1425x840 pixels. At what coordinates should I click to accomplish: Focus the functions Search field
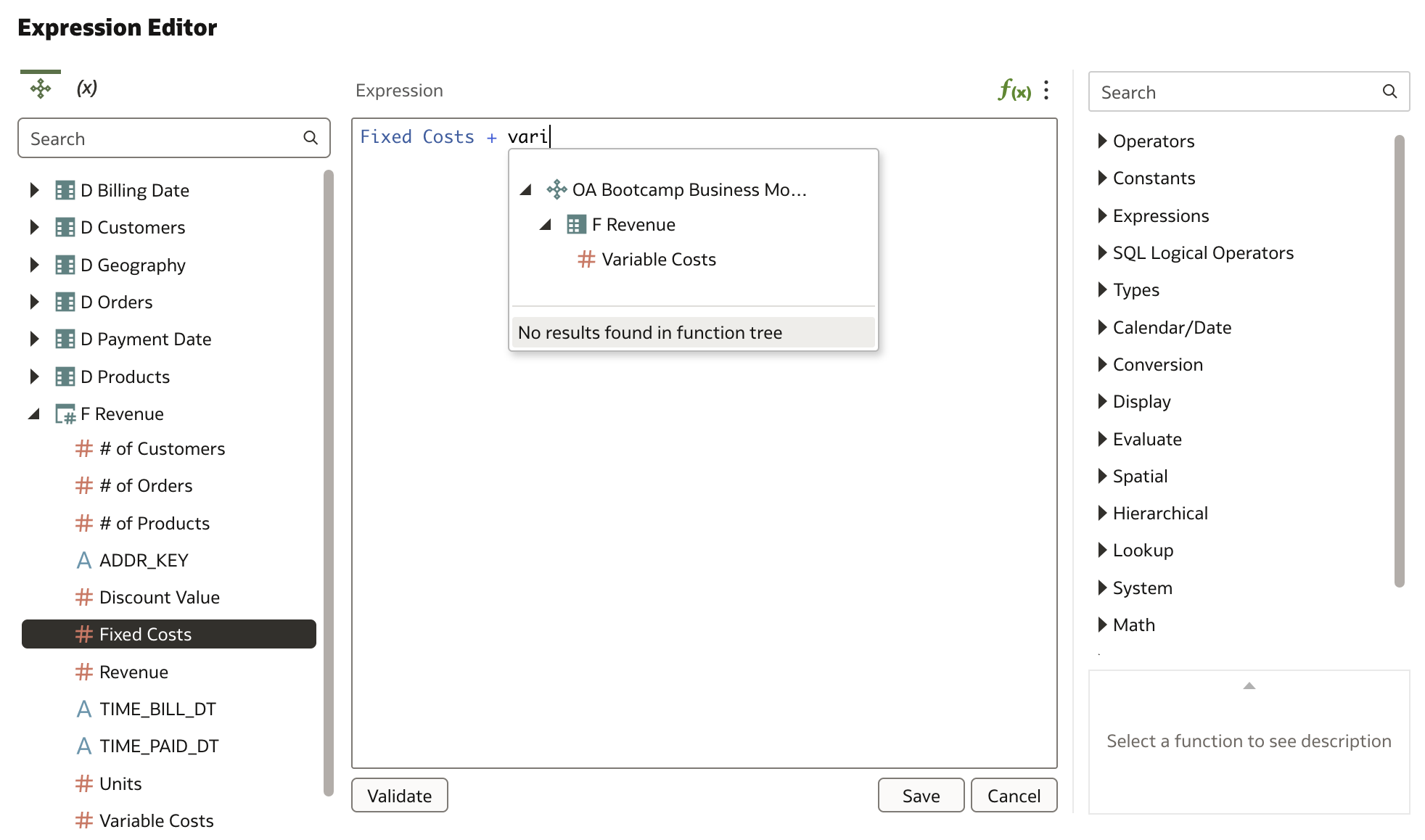coord(1249,91)
